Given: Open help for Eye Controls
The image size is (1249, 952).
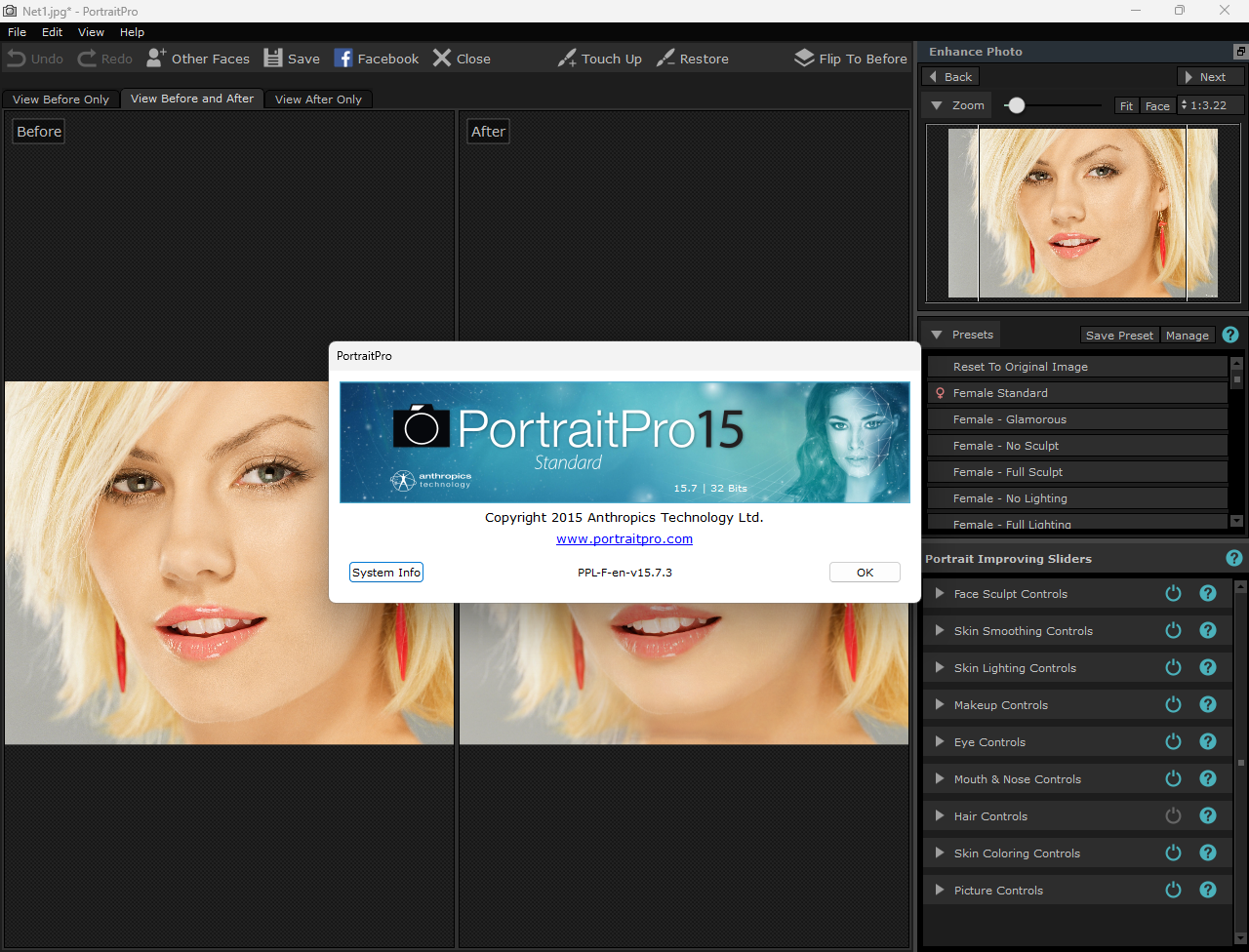Looking at the screenshot, I should pos(1208,742).
